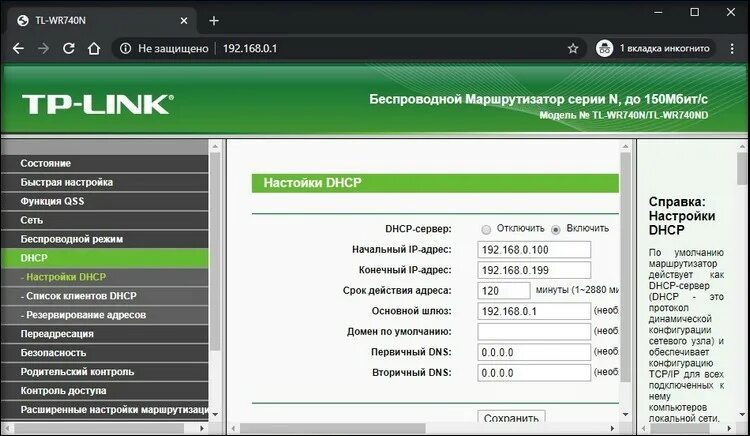Open 'Безопасность' menu item

point(105,353)
